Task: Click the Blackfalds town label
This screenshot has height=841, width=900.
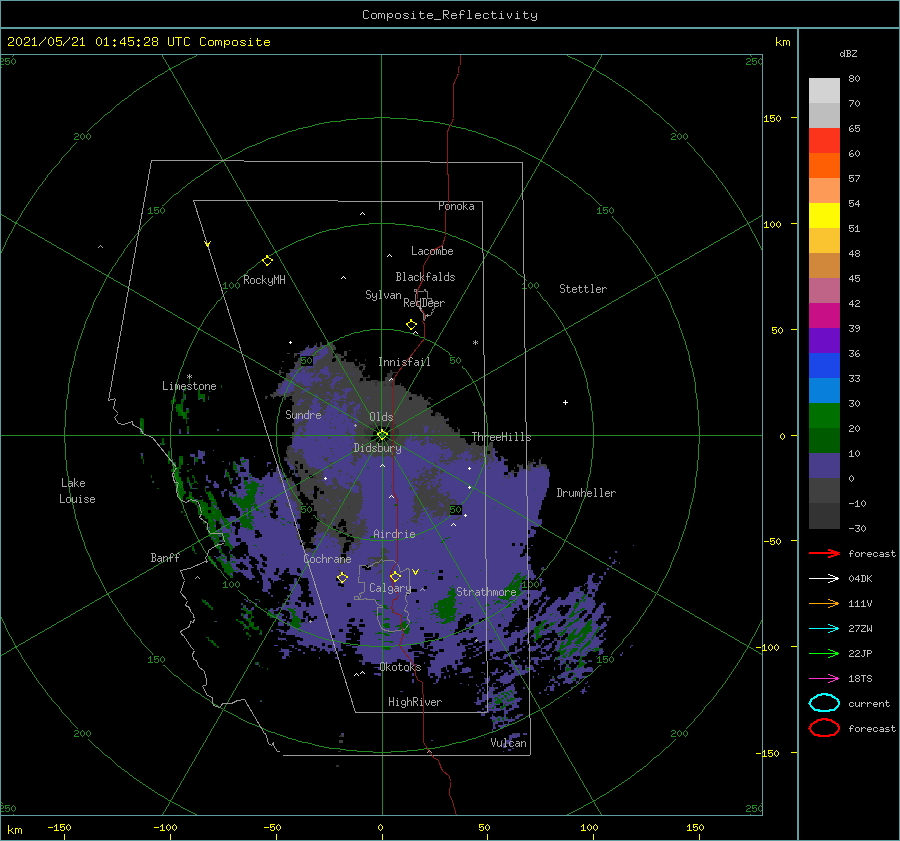Action: tap(425, 277)
